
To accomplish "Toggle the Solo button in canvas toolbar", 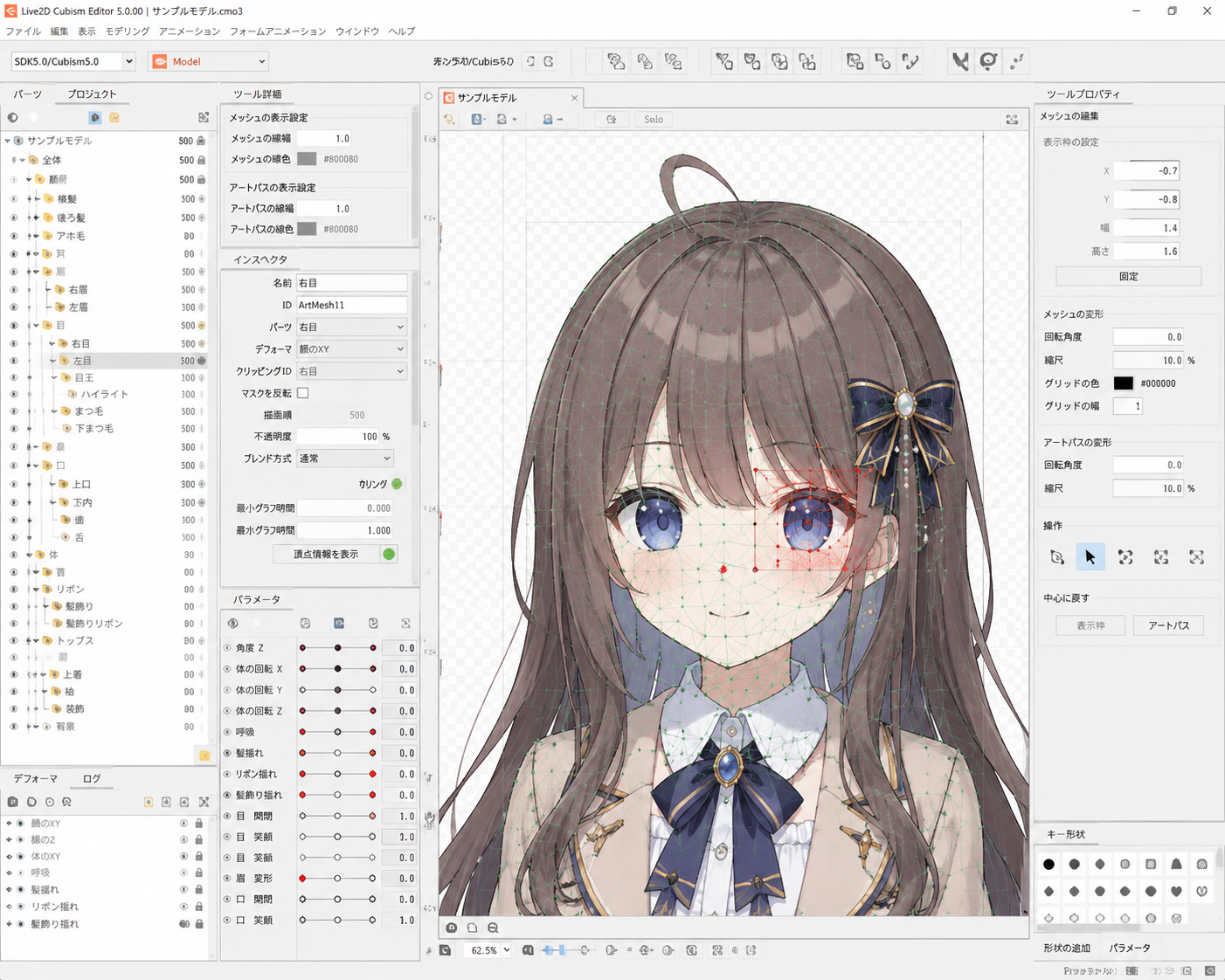I will tap(654, 120).
